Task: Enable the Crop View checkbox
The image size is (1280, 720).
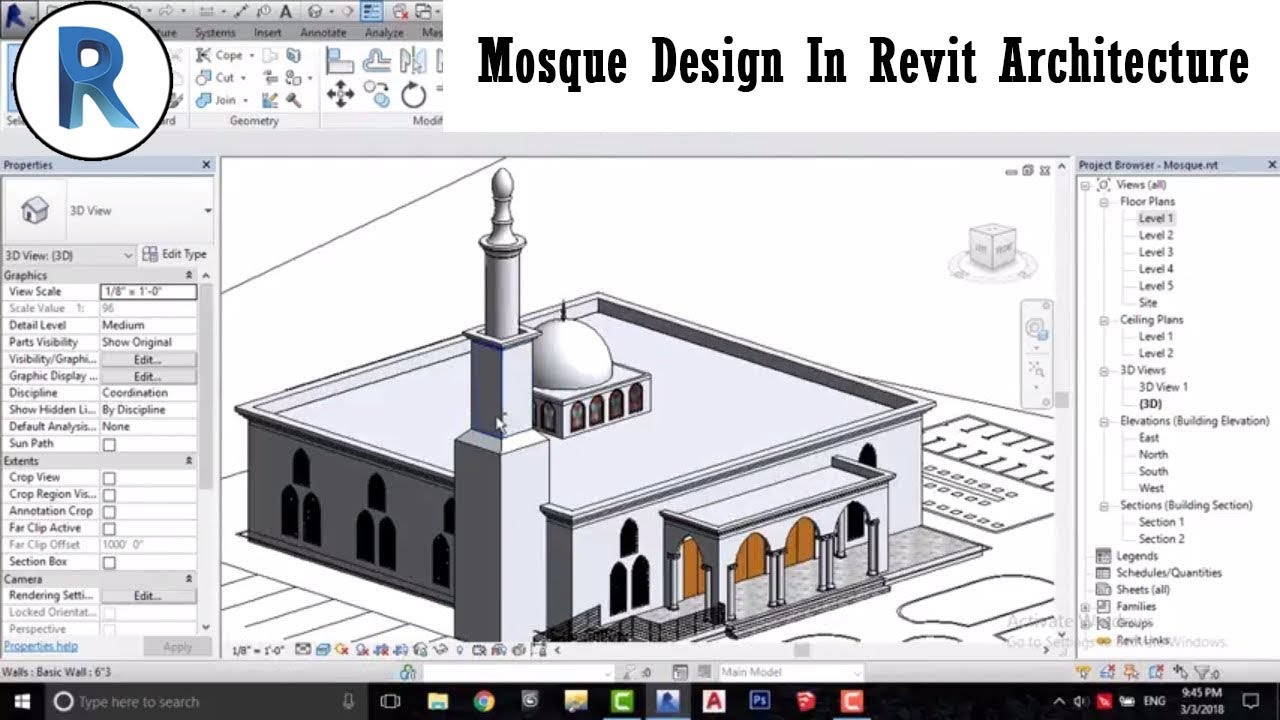Action: (x=110, y=478)
